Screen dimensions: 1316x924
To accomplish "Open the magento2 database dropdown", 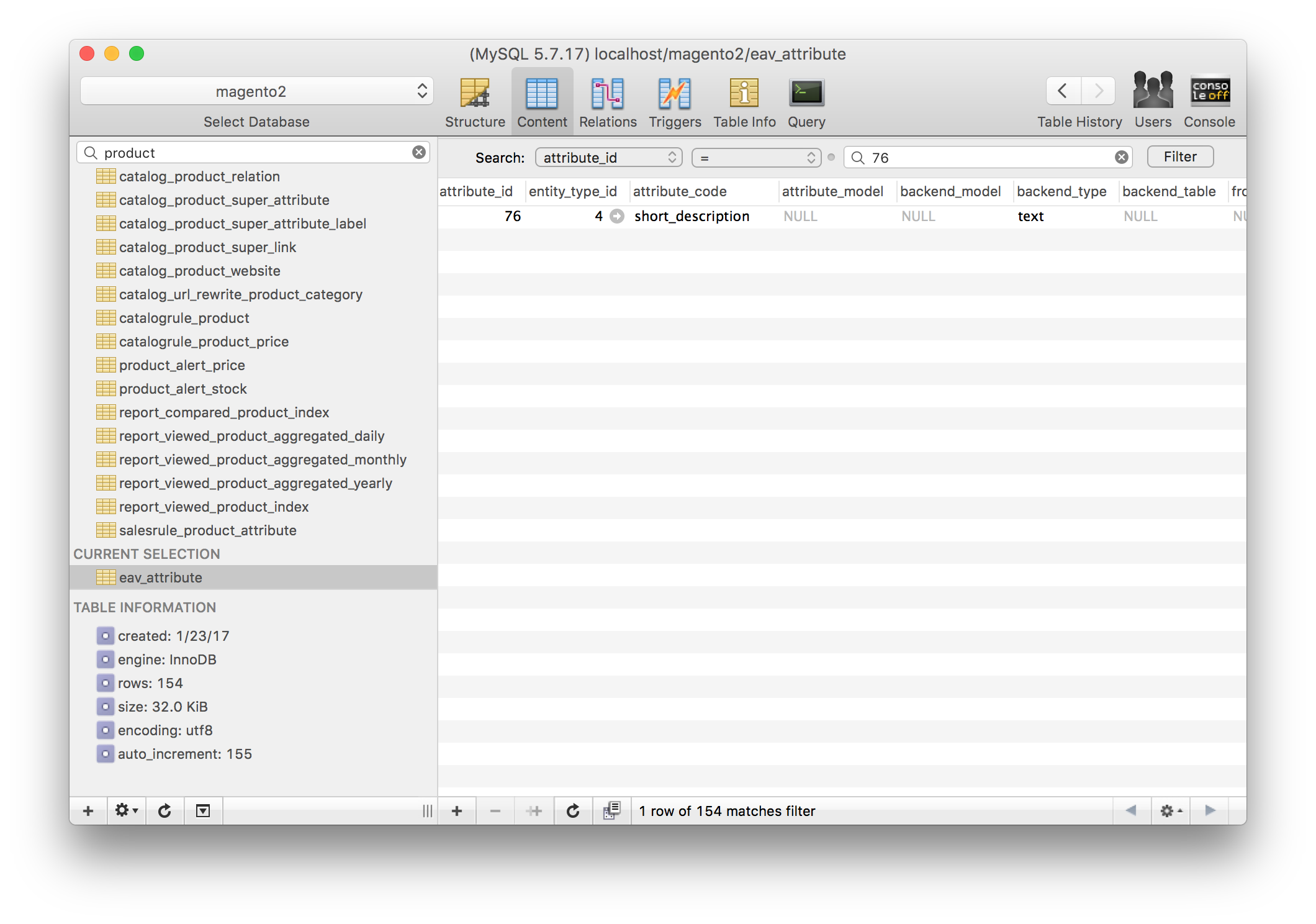I will click(256, 91).
